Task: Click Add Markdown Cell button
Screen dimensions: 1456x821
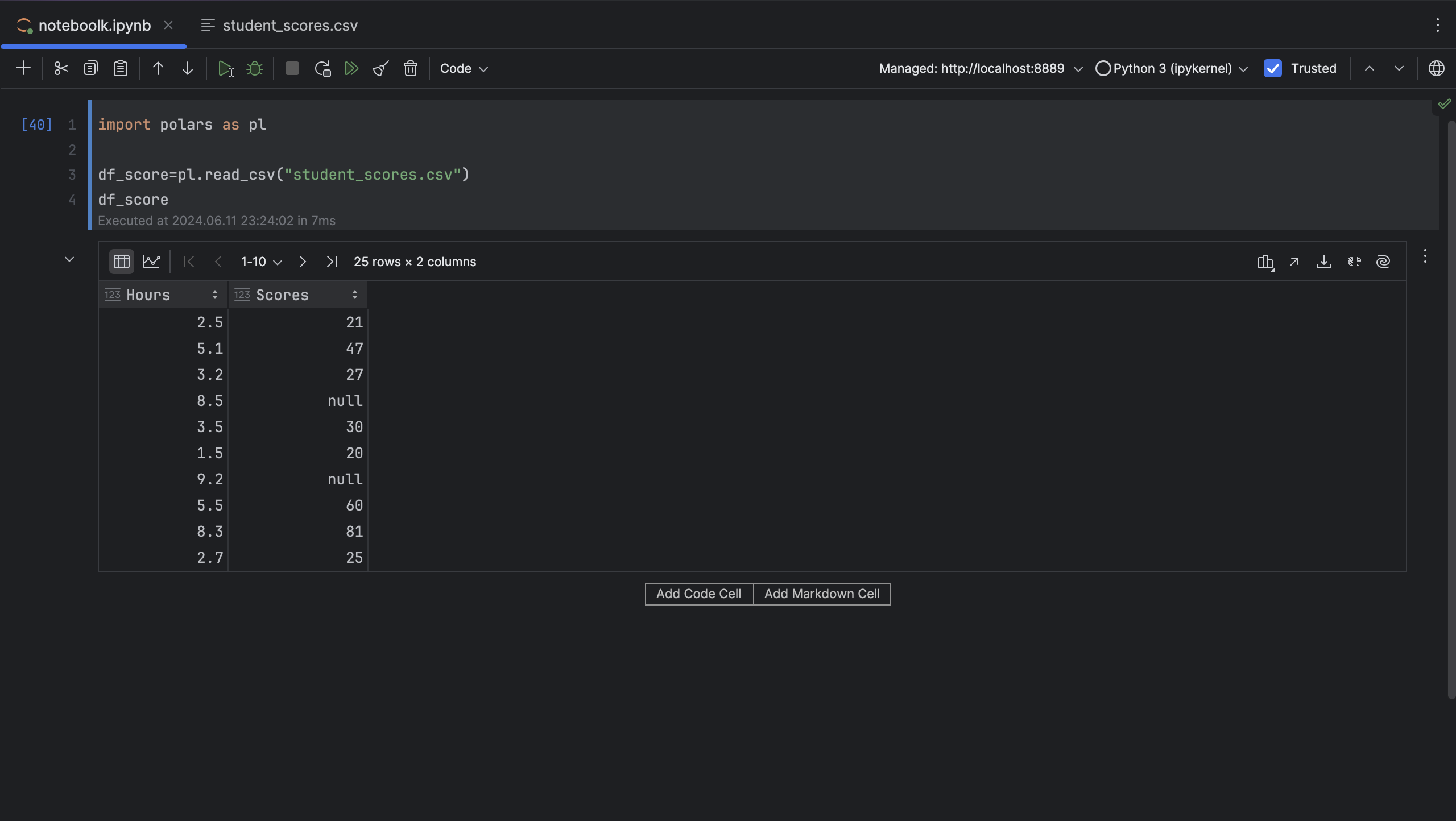Action: coord(821,594)
